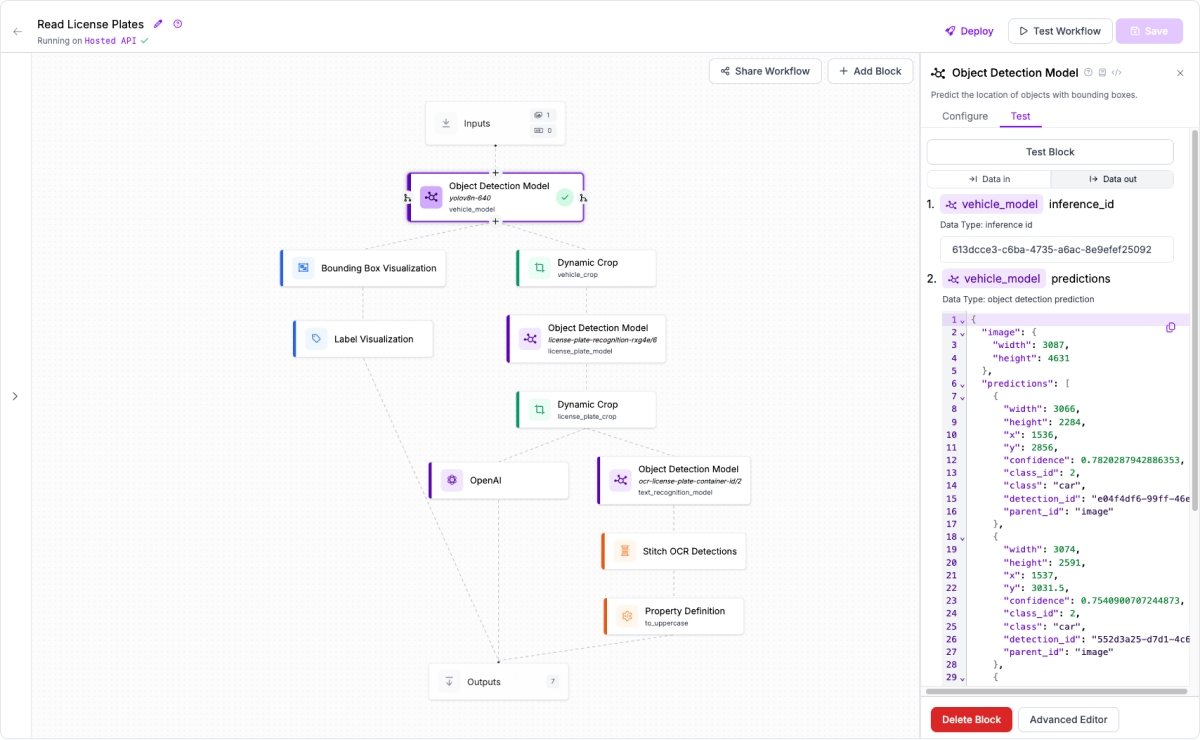Select the Data out toggle
This screenshot has width=1200, height=740.
click(1112, 179)
